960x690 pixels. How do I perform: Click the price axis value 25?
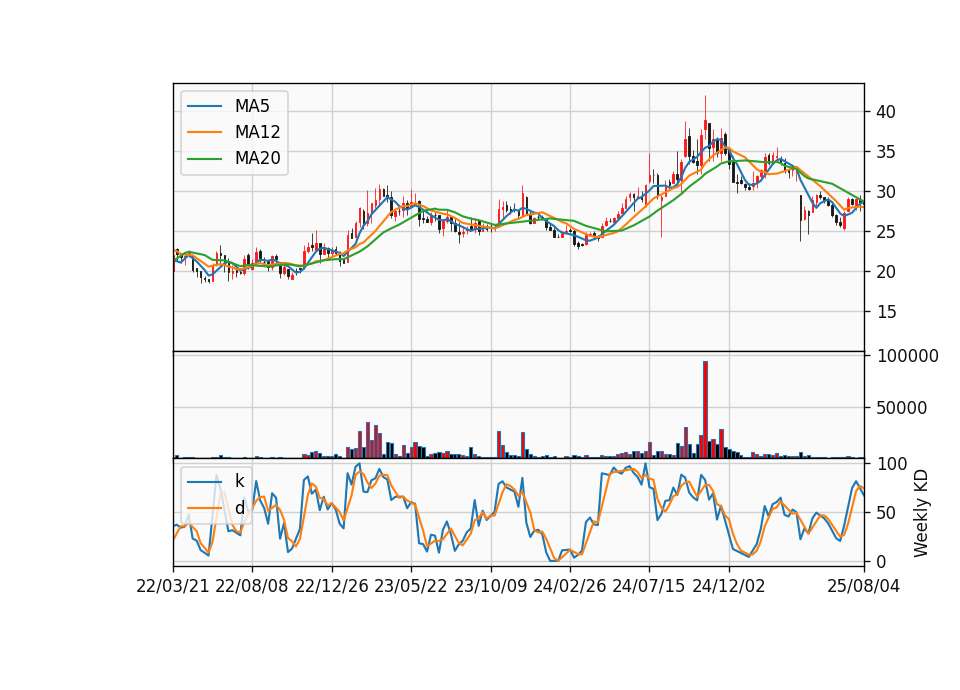886,232
